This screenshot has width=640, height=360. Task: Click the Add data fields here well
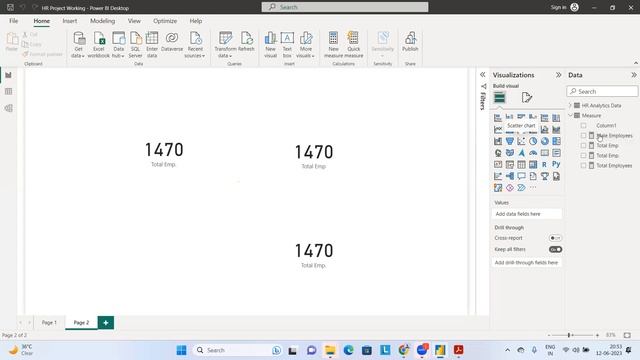[527, 214]
